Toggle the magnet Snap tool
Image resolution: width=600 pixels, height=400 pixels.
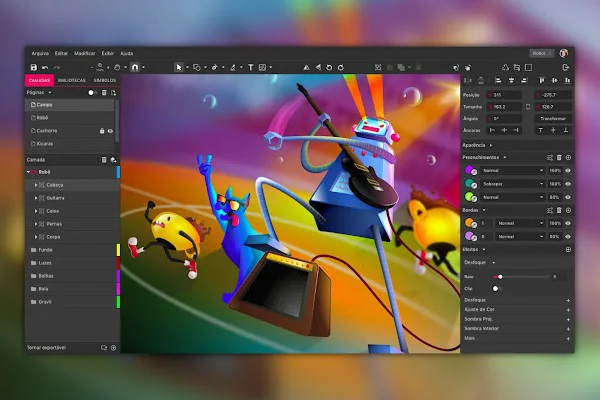(135, 67)
